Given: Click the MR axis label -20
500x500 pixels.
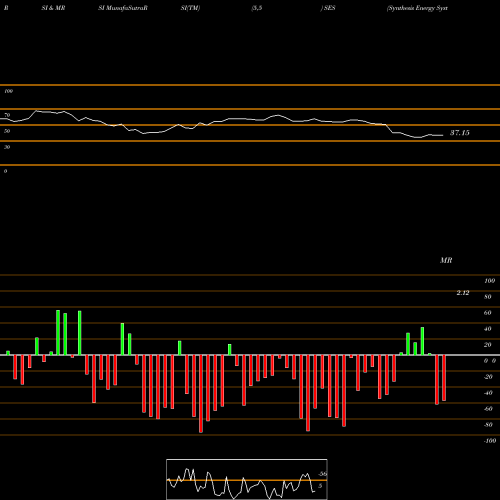Looking at the screenshot, I should tap(488, 377).
